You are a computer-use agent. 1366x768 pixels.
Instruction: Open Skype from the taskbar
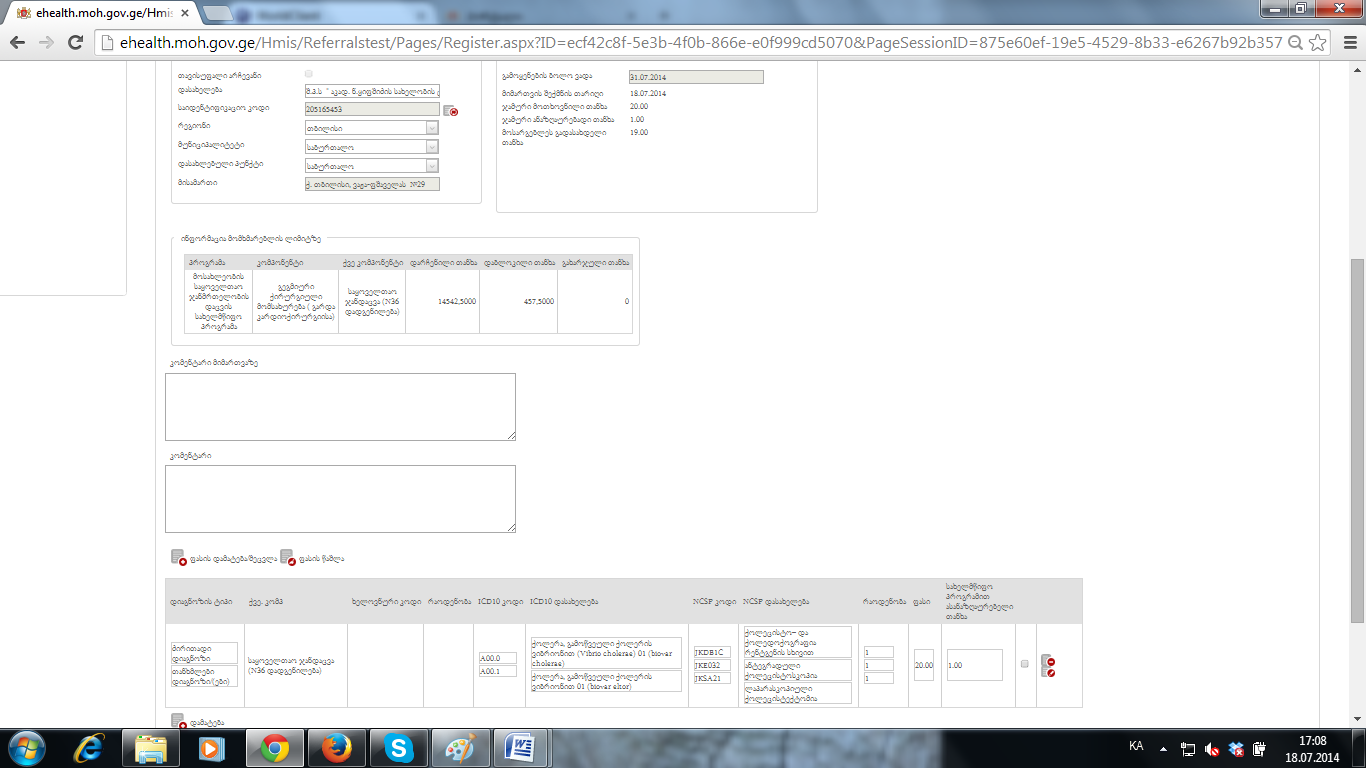(399, 748)
